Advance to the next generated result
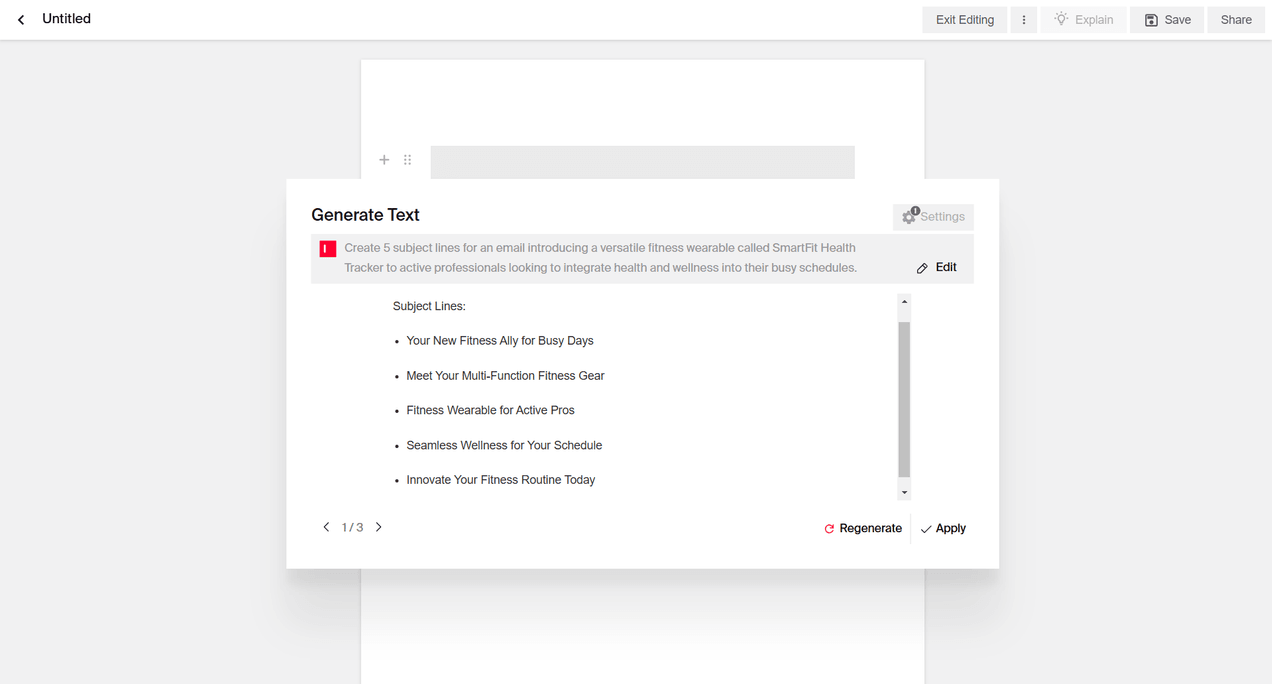This screenshot has width=1272, height=684. pos(378,526)
